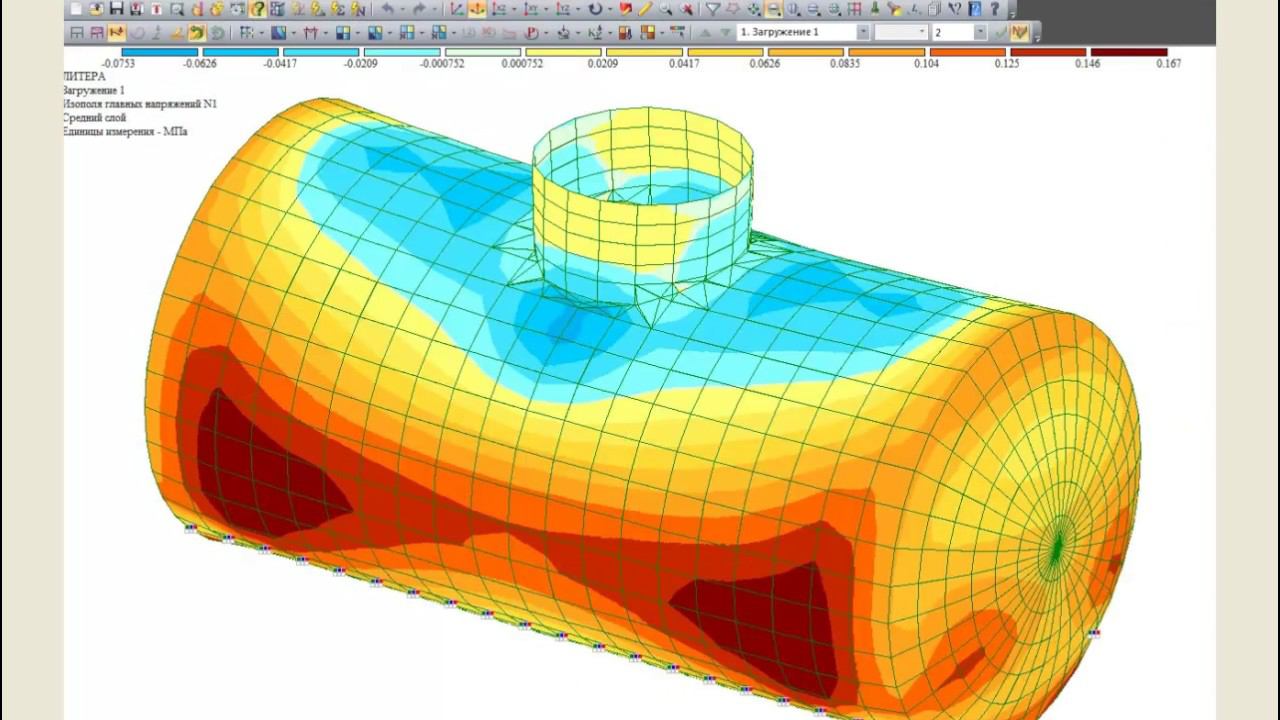Toggle the highlighted axes anchor button
The width and height of the screenshot is (1280, 720).
tap(478, 9)
